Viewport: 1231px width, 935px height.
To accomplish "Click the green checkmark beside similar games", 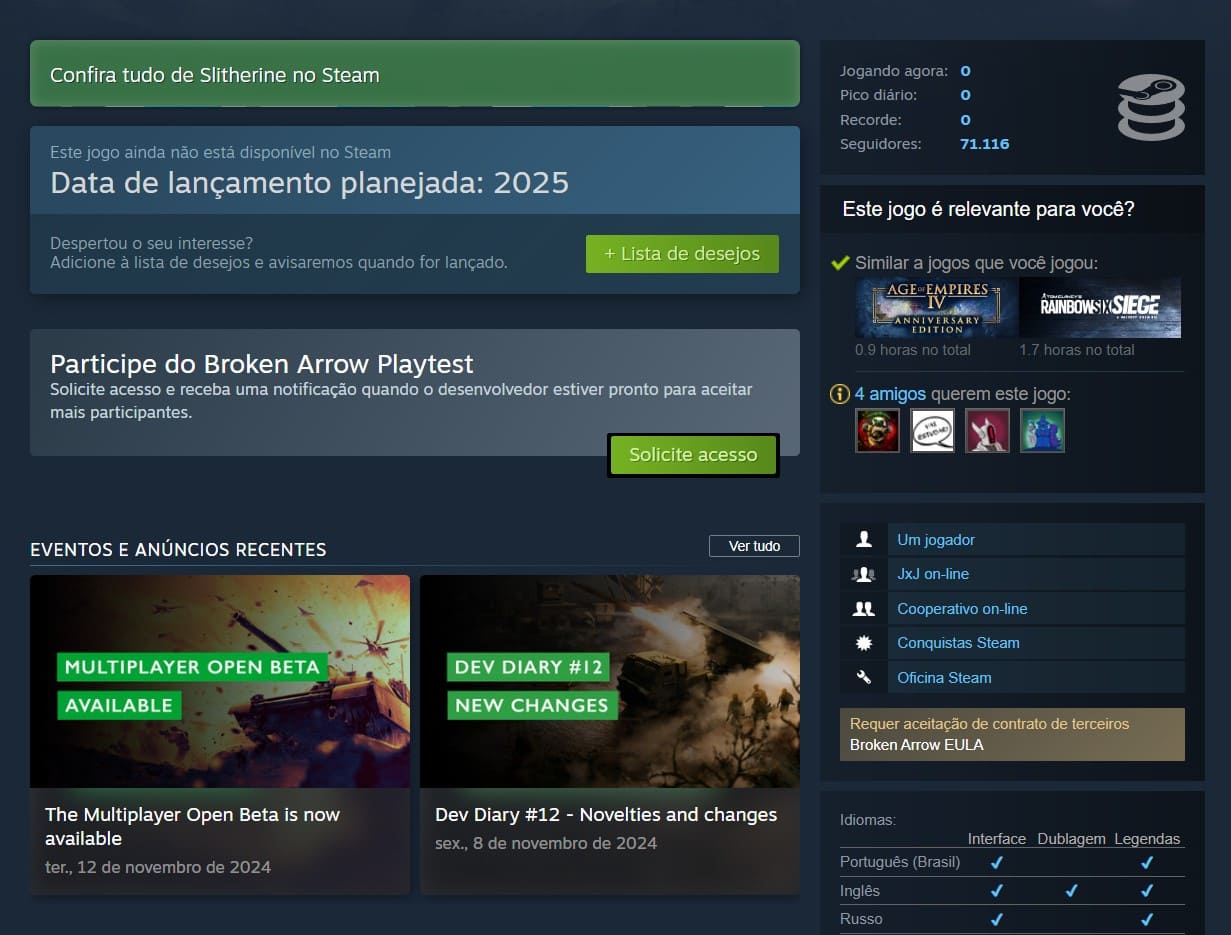I will coord(841,262).
